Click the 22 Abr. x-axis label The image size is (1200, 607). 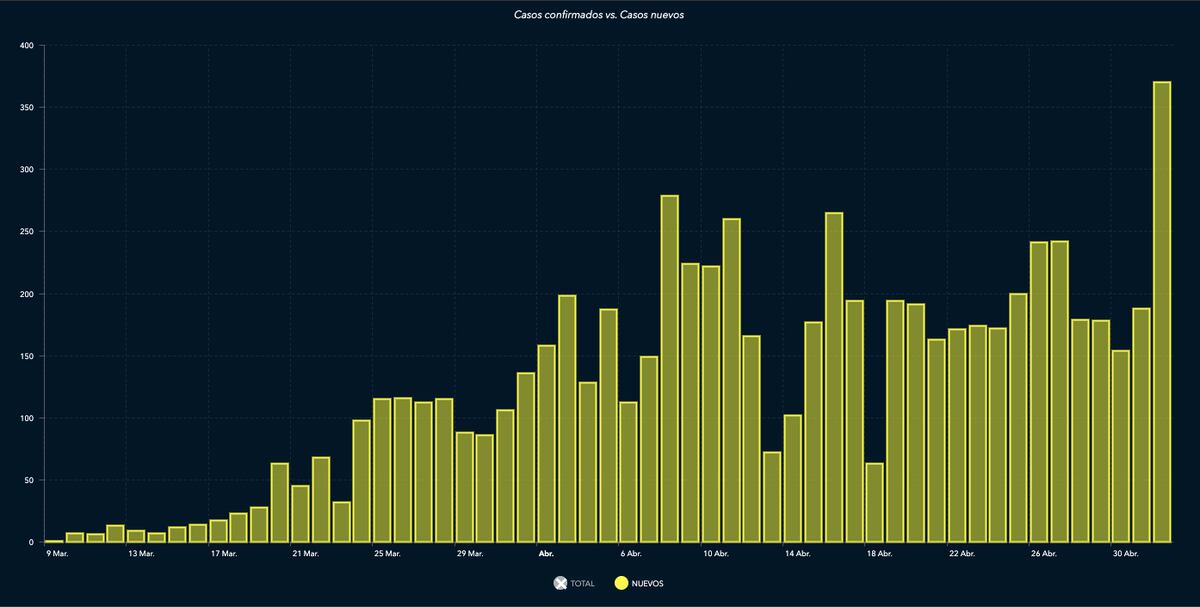tap(961, 552)
